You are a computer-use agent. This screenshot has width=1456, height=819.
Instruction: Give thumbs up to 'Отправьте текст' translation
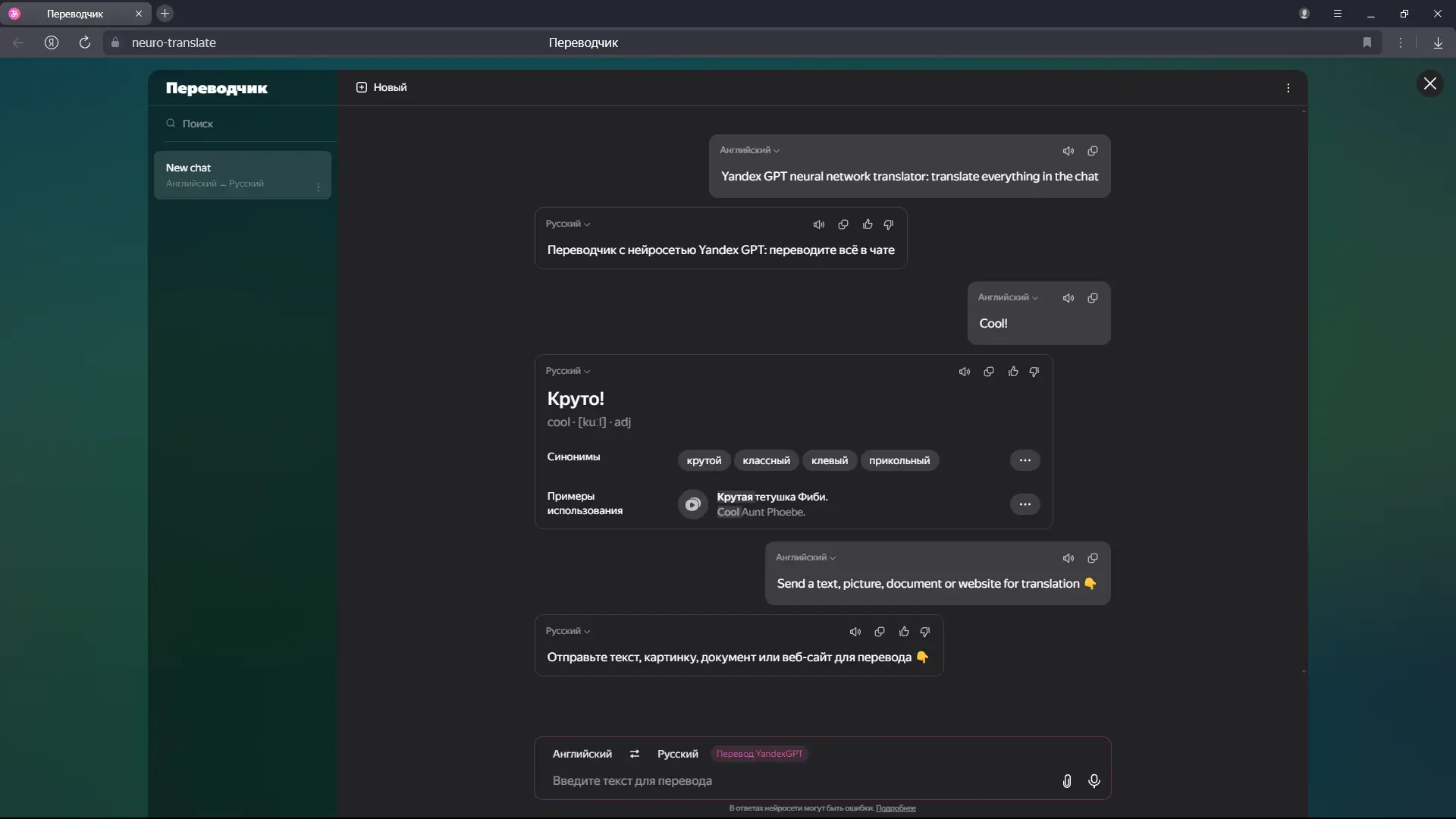(903, 632)
